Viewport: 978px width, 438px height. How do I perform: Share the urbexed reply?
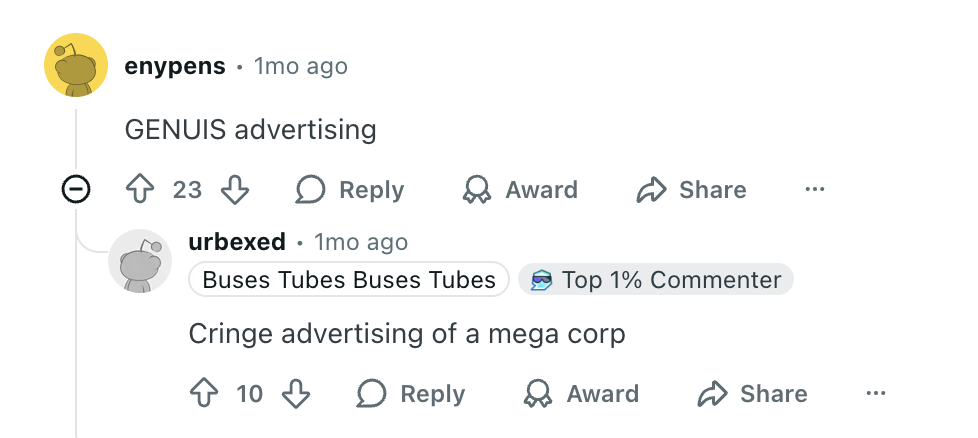pyautogui.click(x=753, y=394)
